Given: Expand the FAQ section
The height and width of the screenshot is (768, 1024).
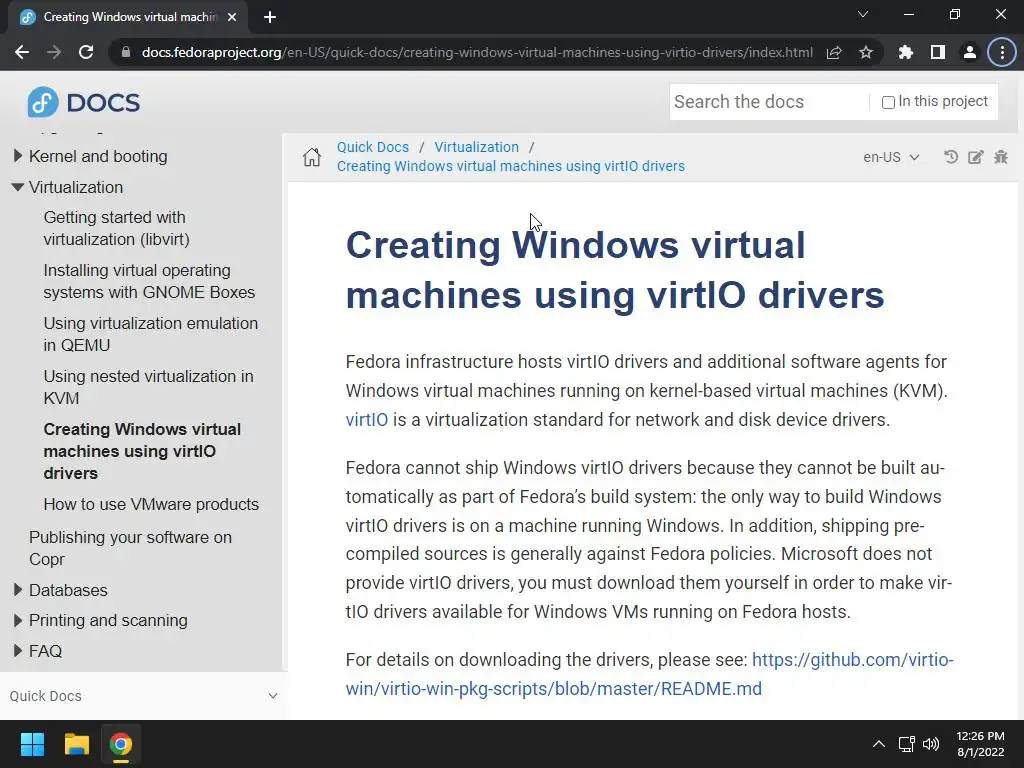Looking at the screenshot, I should 18,650.
